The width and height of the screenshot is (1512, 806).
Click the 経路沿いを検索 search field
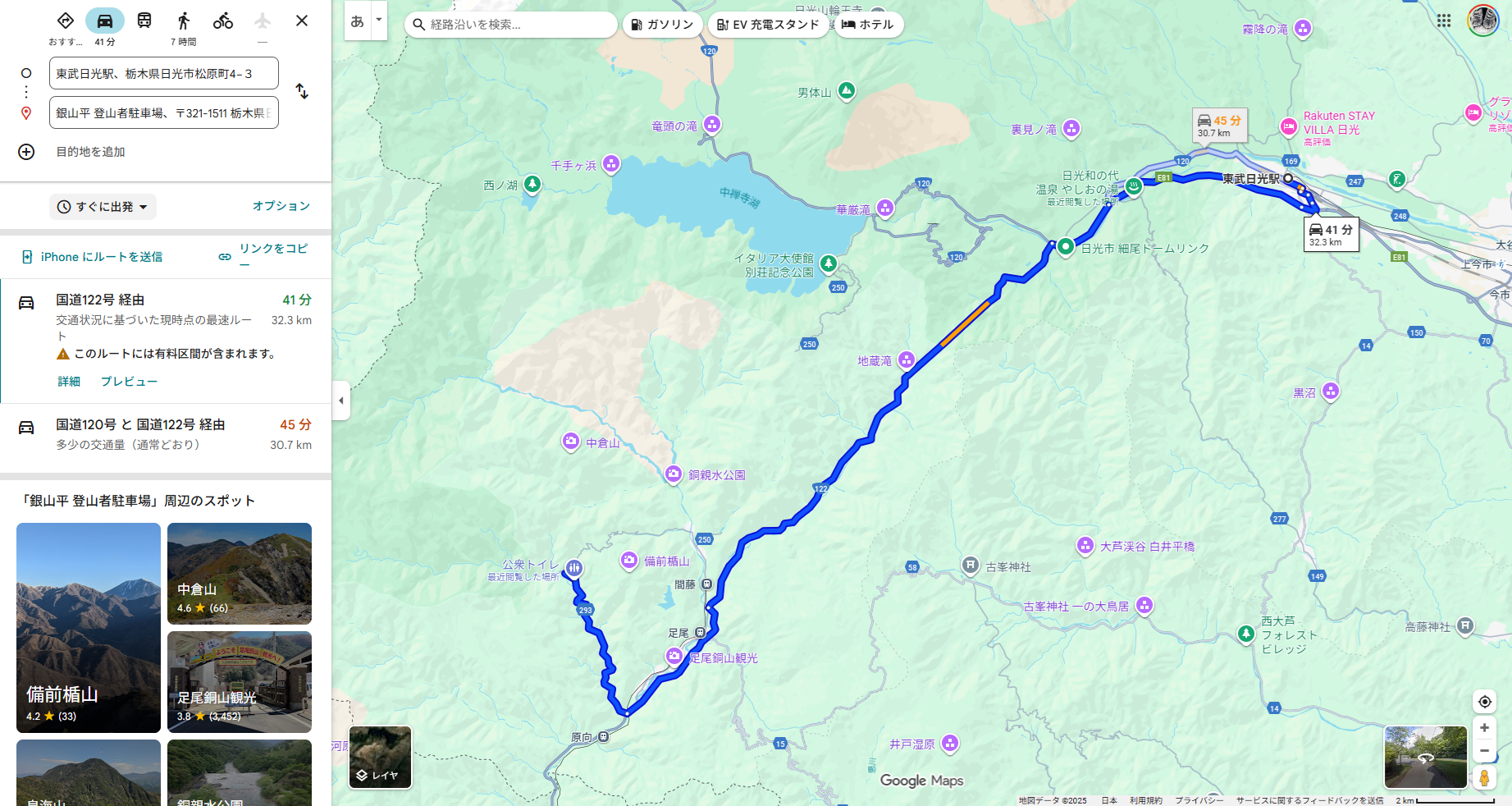511,25
